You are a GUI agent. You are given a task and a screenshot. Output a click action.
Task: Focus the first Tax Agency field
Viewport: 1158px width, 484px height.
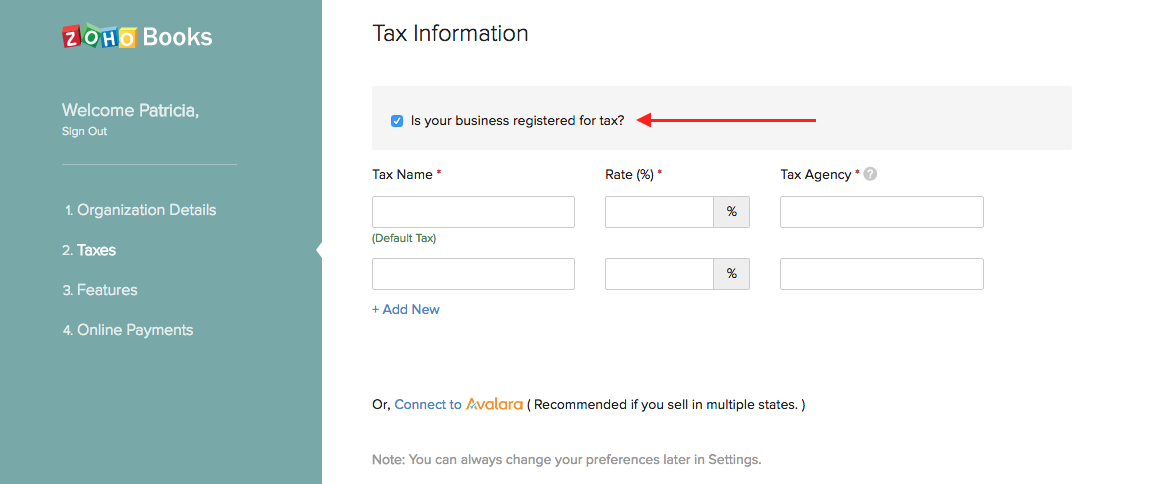(881, 212)
